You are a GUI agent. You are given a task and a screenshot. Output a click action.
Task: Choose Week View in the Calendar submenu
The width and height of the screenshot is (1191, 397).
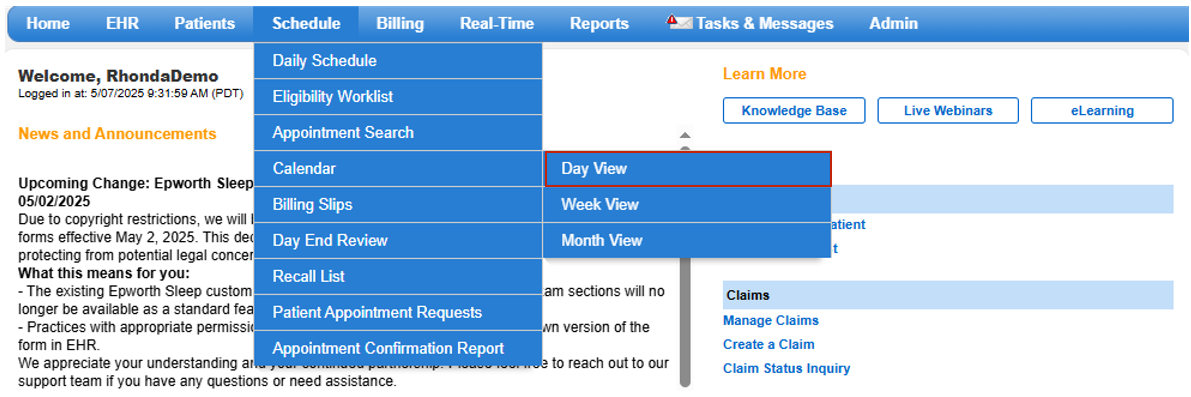pyautogui.click(x=688, y=204)
